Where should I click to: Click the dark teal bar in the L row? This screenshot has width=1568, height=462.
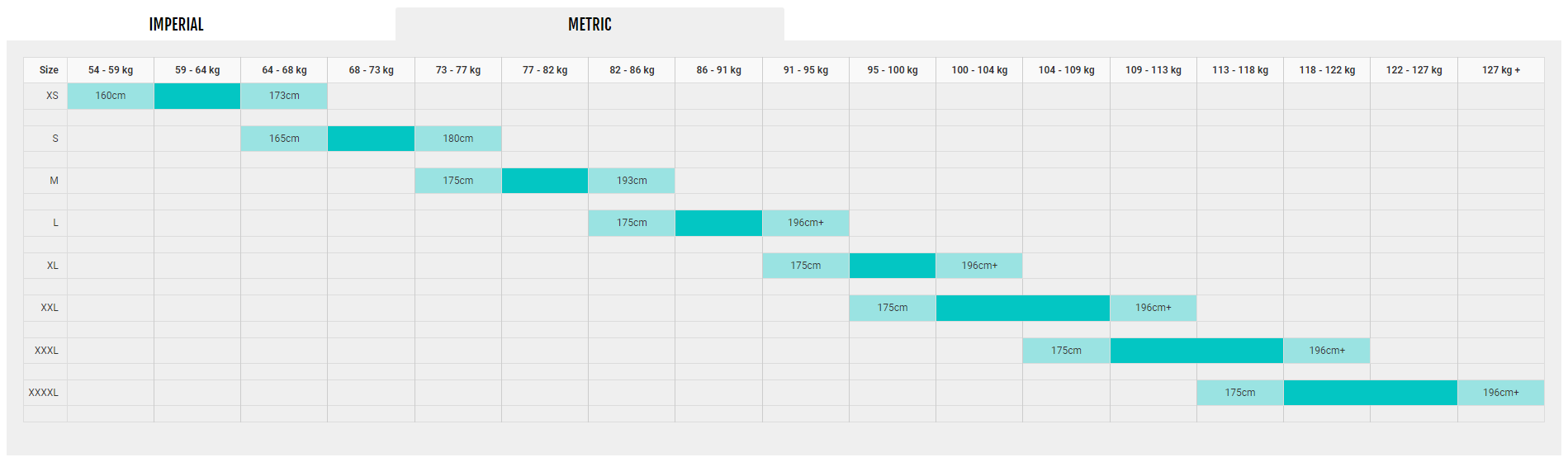click(718, 223)
